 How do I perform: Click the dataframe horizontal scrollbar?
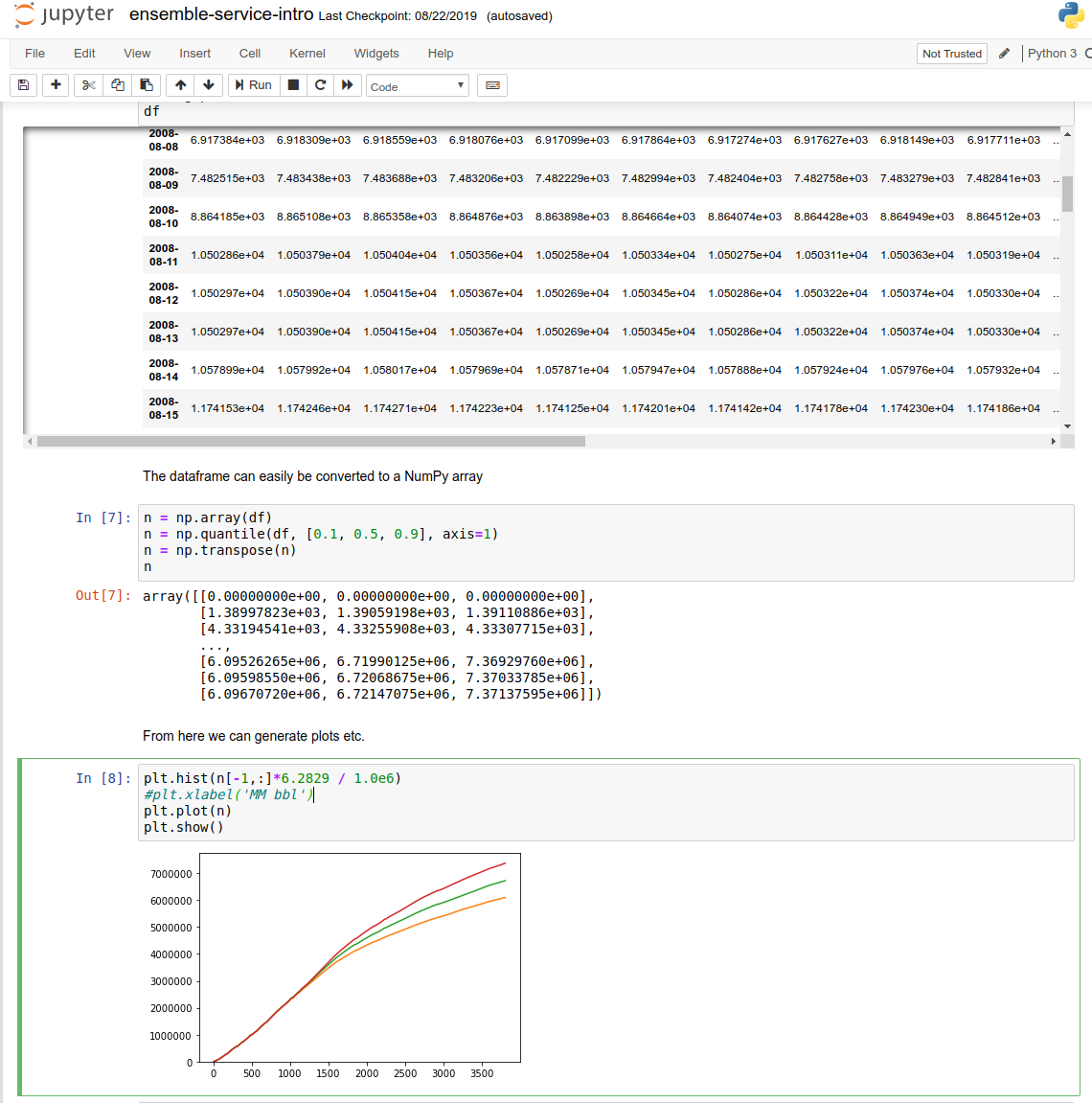(x=311, y=442)
